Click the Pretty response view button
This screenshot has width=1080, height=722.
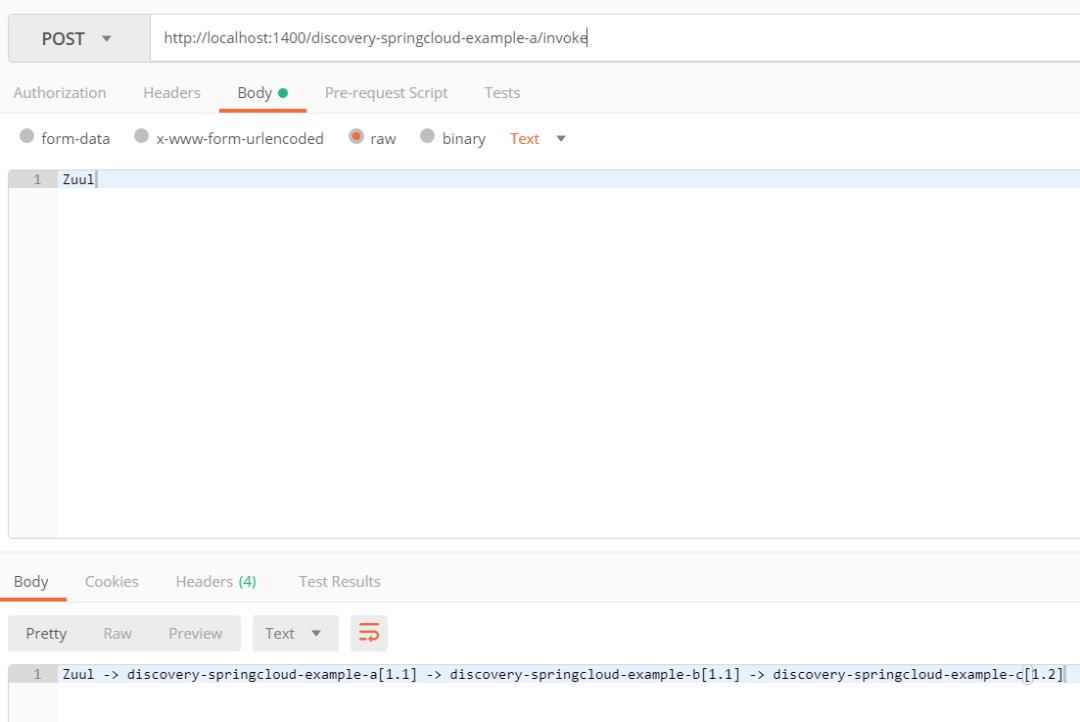(46, 633)
